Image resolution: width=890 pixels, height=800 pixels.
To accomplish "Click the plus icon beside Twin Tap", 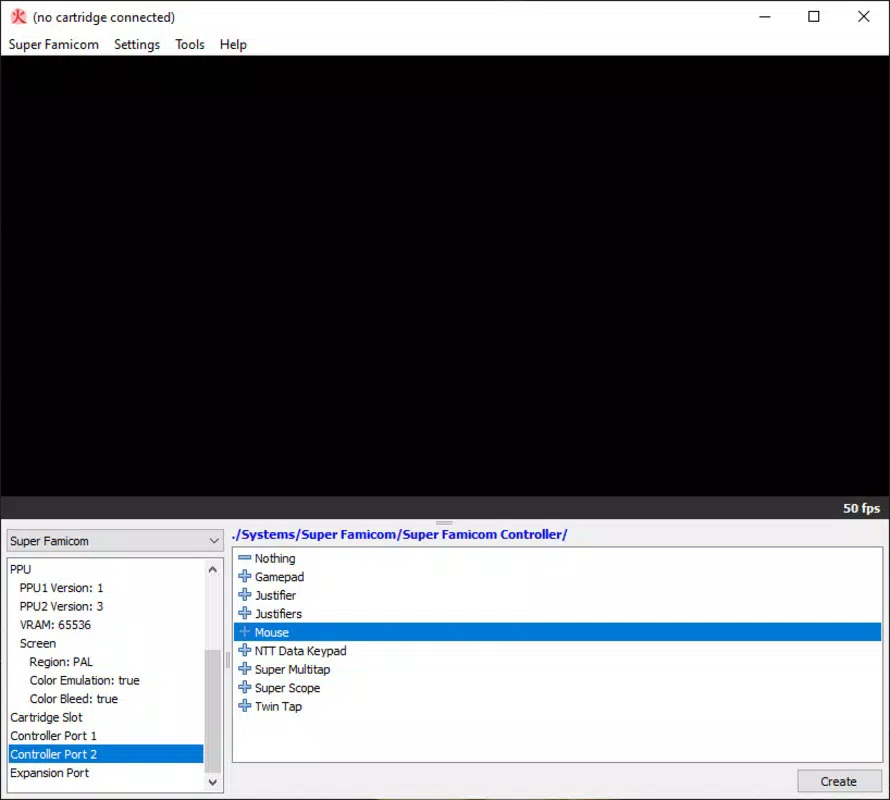I will (x=245, y=706).
